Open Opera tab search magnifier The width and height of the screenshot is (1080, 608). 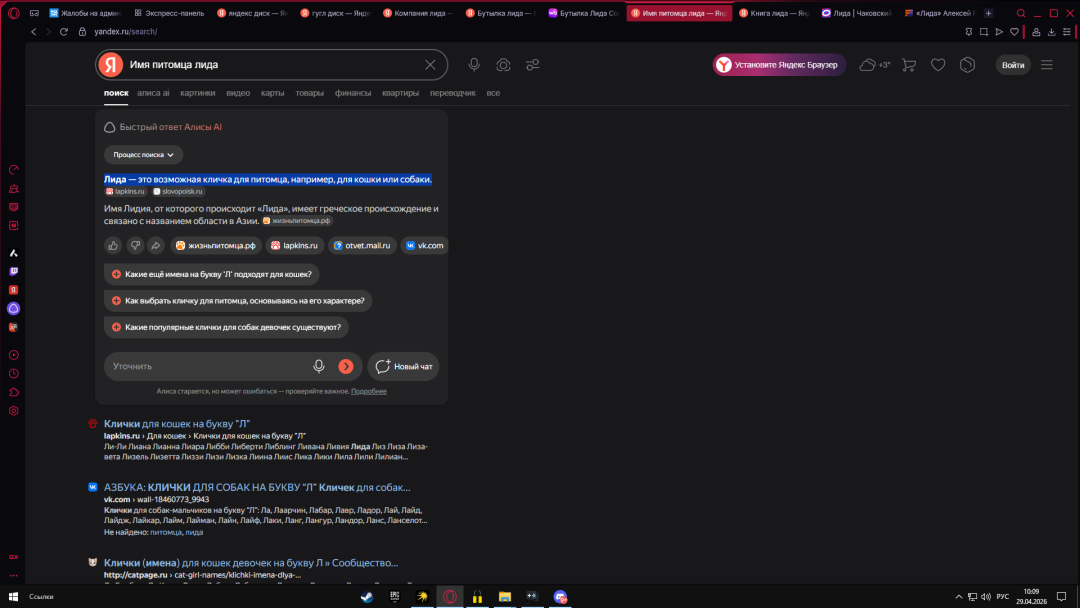[x=1021, y=13]
